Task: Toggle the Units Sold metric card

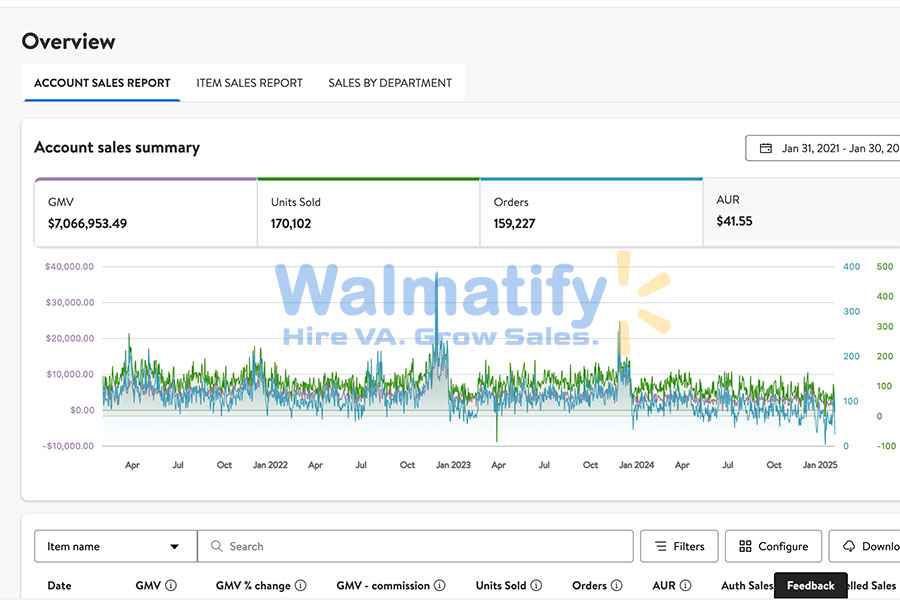Action: pos(368,212)
